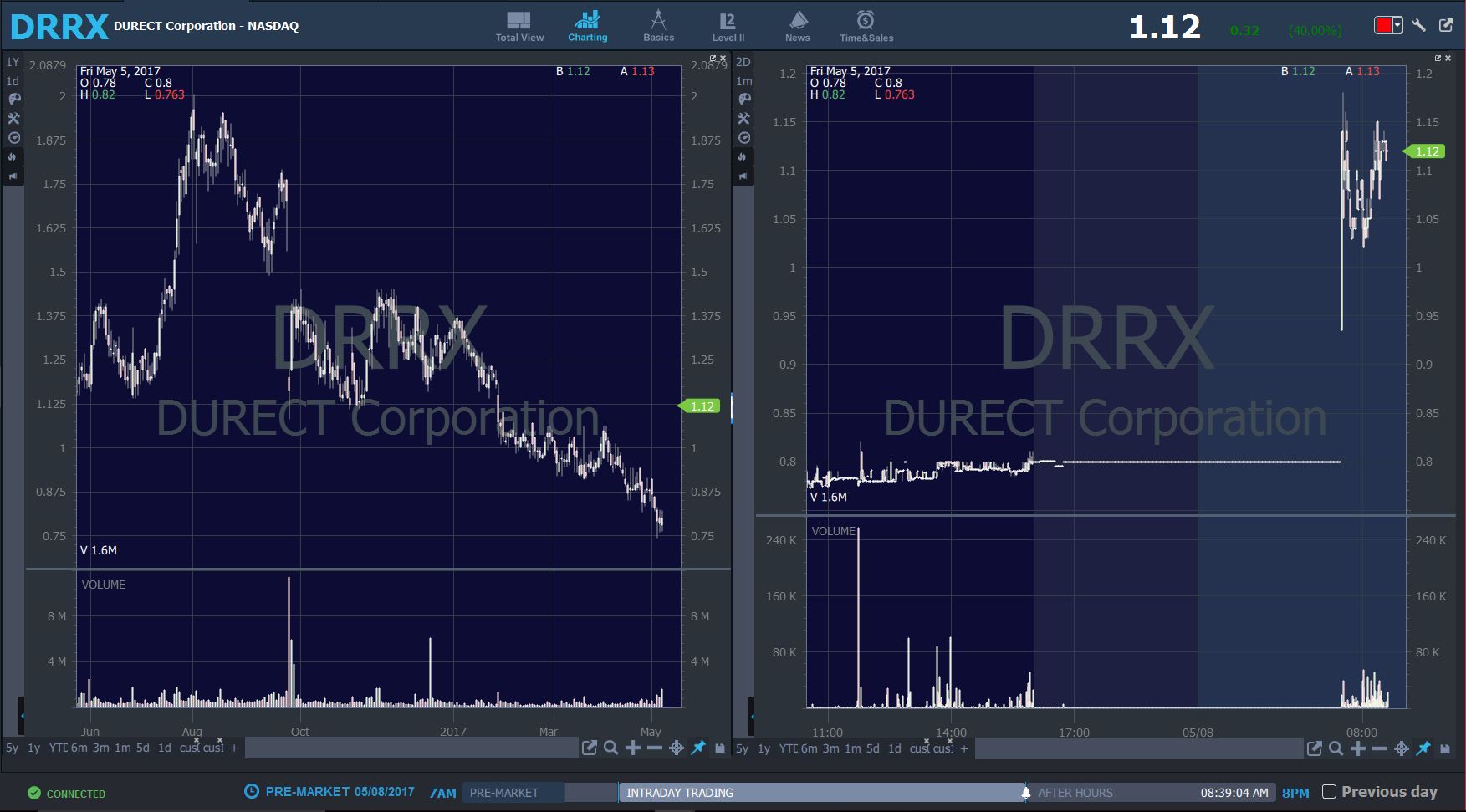Activate left chart magnifier search
This screenshot has width=1466, height=812.
click(611, 748)
